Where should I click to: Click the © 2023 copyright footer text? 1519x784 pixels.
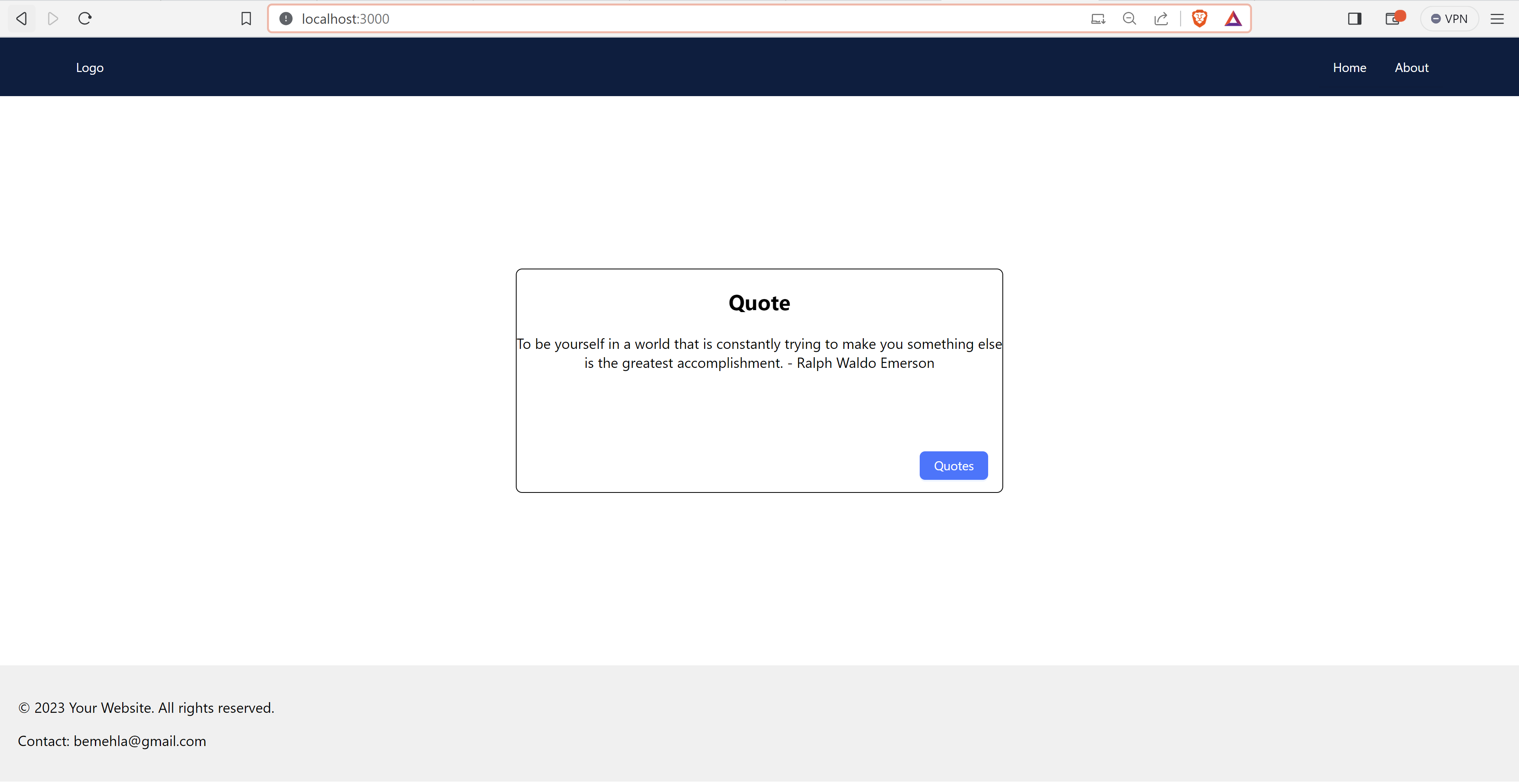(x=146, y=708)
